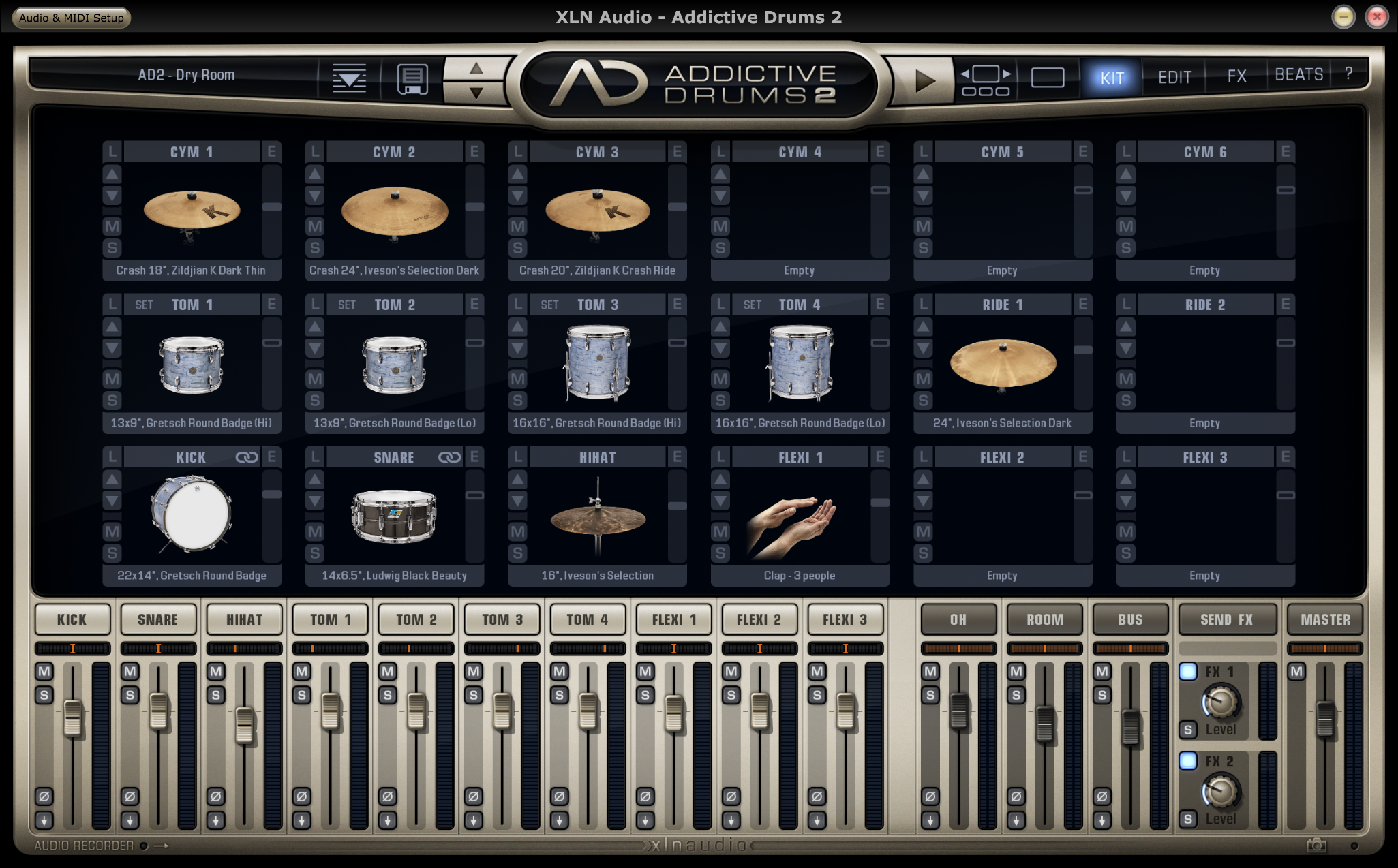Screen dimensions: 1398x868
Task: Switch to the EDIT tab
Action: click(1174, 77)
